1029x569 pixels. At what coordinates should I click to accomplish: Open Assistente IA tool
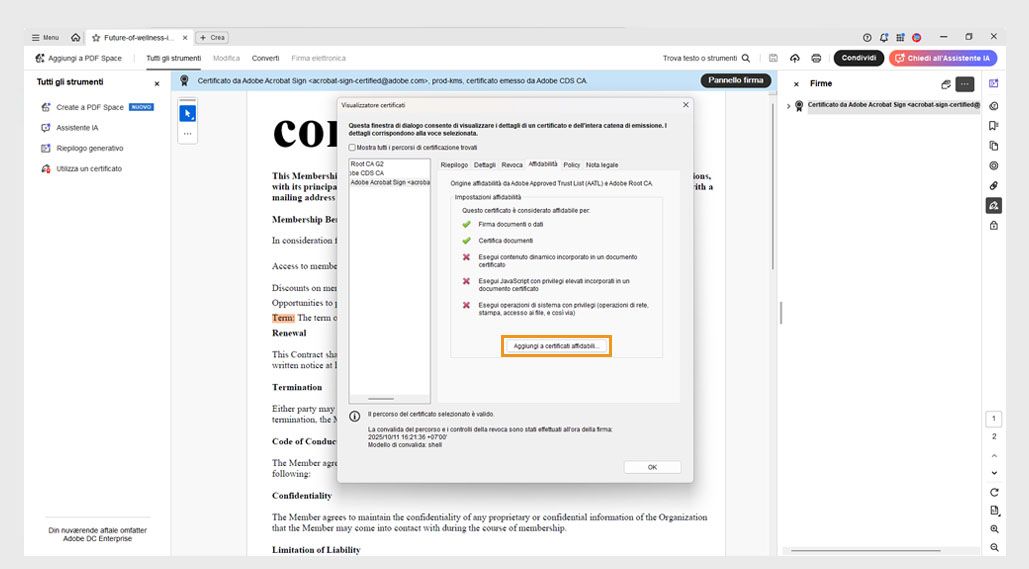70,127
